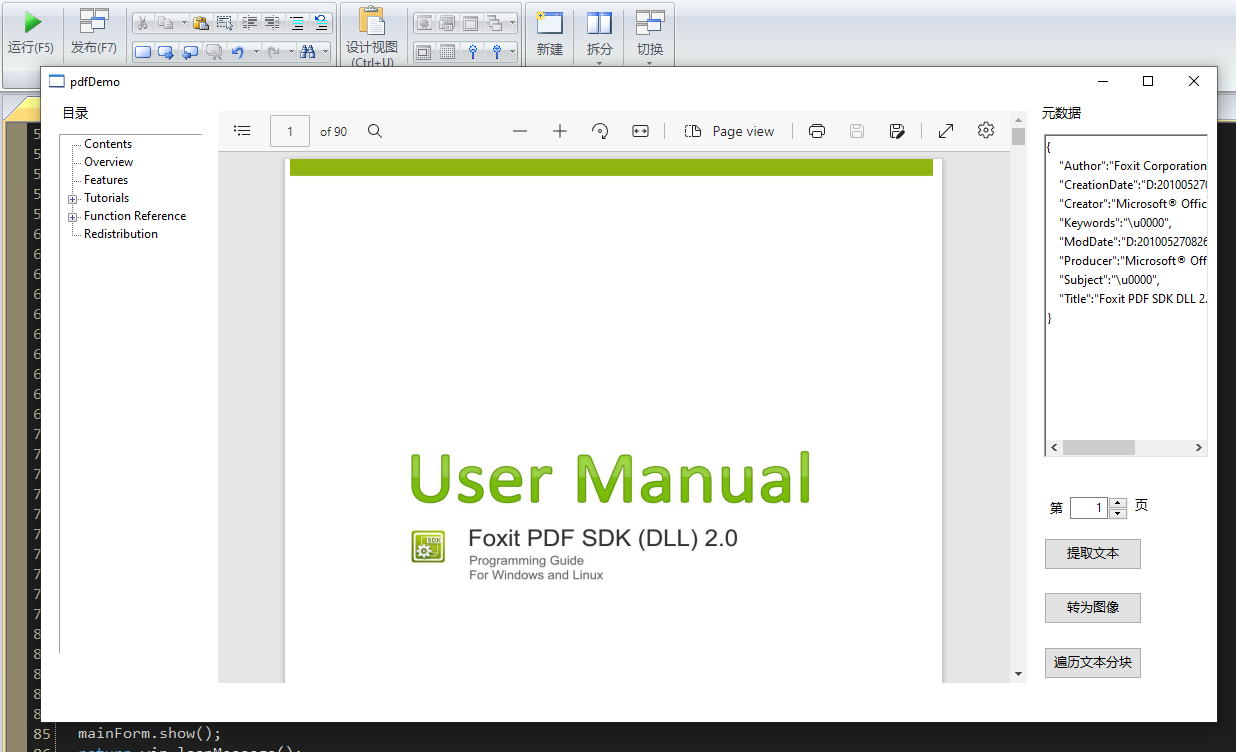Click the New (新建) window icon
This screenshot has height=752, width=1236.
point(549,23)
